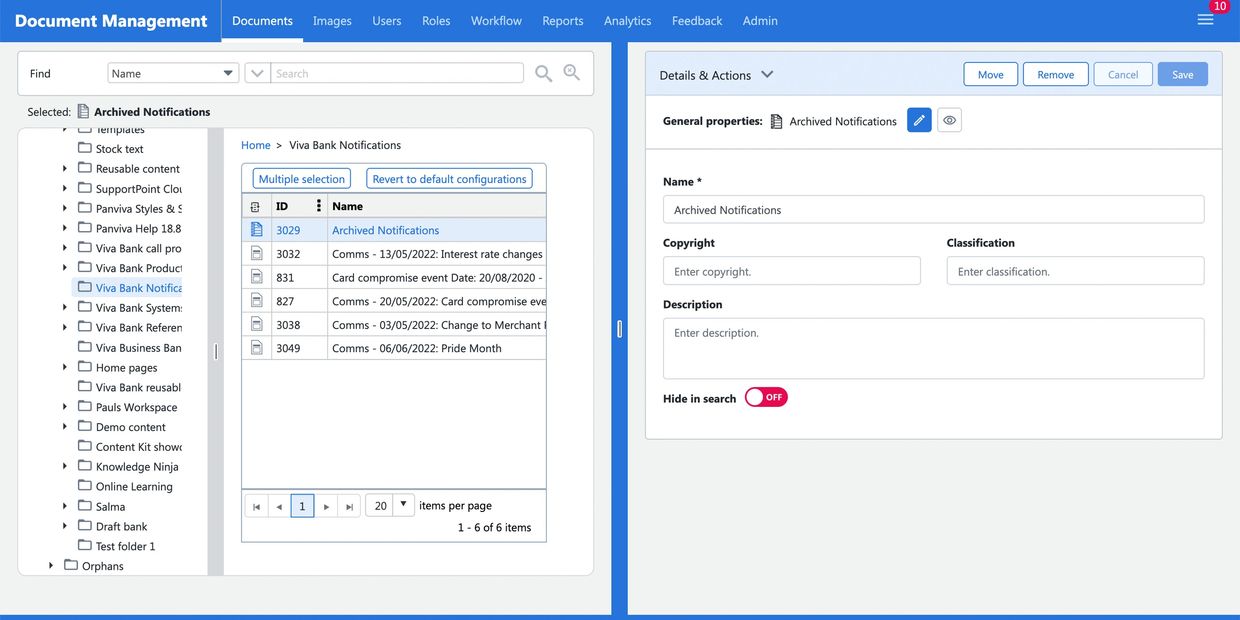The width and height of the screenshot is (1240, 620).
Task: Switch to the Workflow tab
Action: (496, 20)
